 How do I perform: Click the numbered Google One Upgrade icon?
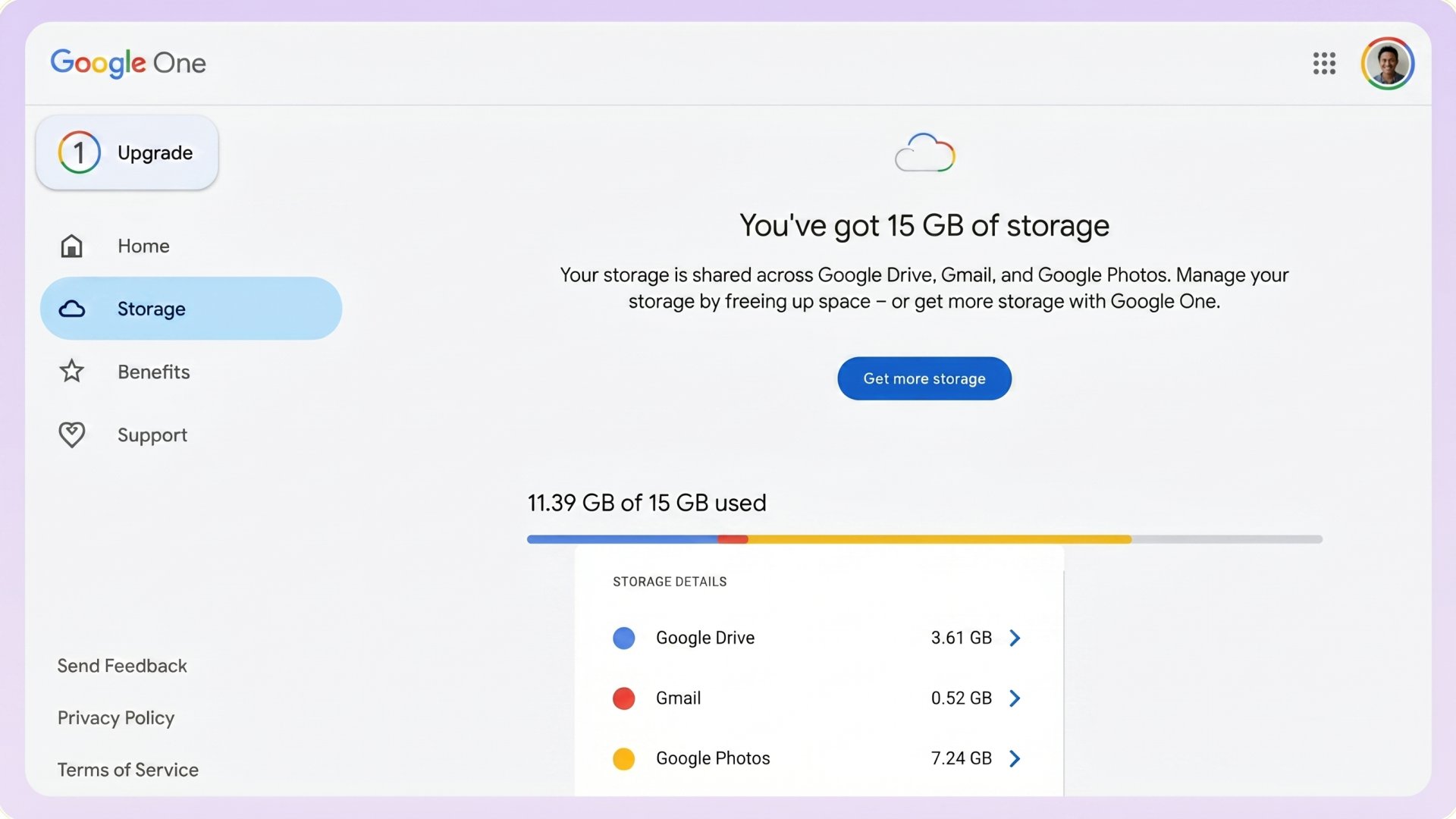point(79,152)
